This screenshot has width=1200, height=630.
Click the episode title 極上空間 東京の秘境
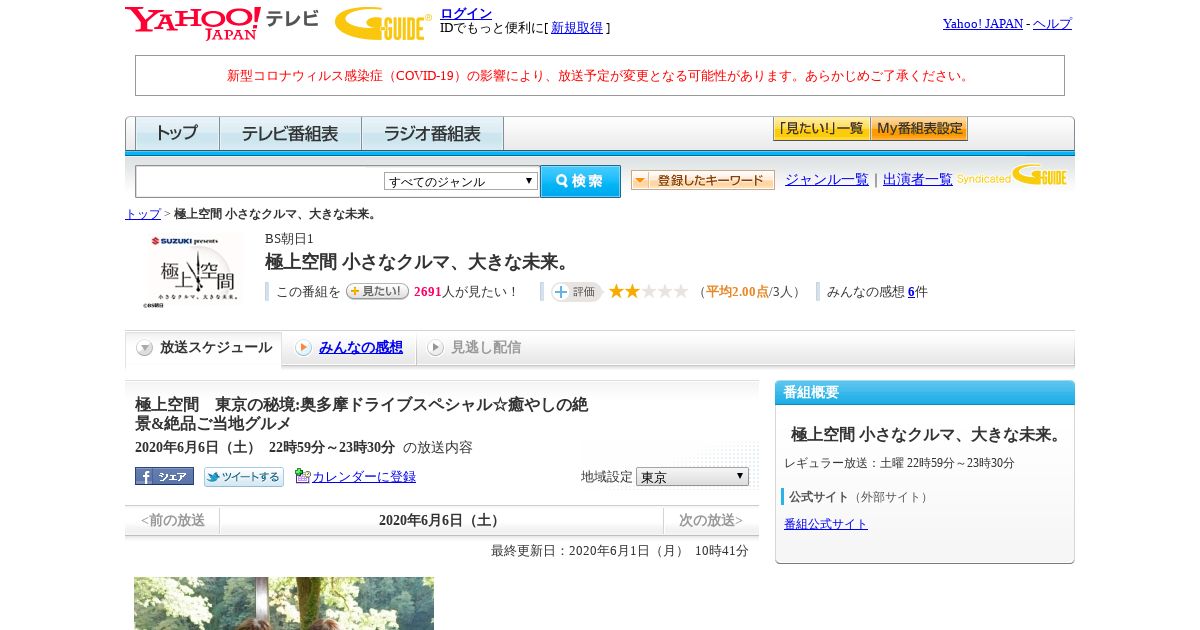click(x=361, y=414)
